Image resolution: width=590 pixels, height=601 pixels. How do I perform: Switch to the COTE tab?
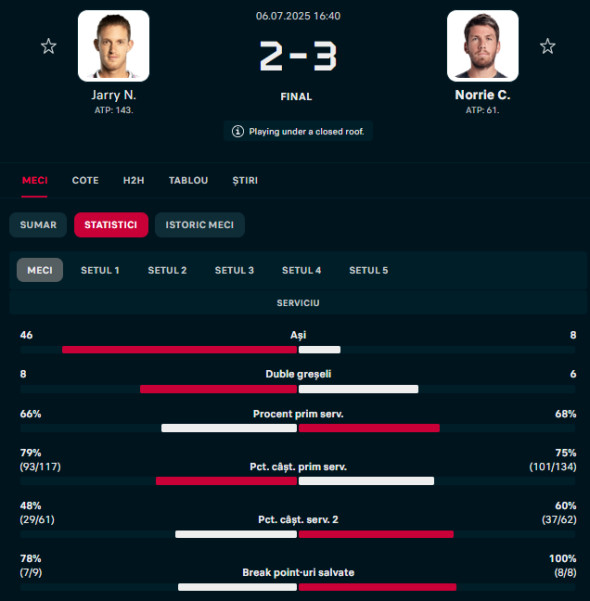85,181
